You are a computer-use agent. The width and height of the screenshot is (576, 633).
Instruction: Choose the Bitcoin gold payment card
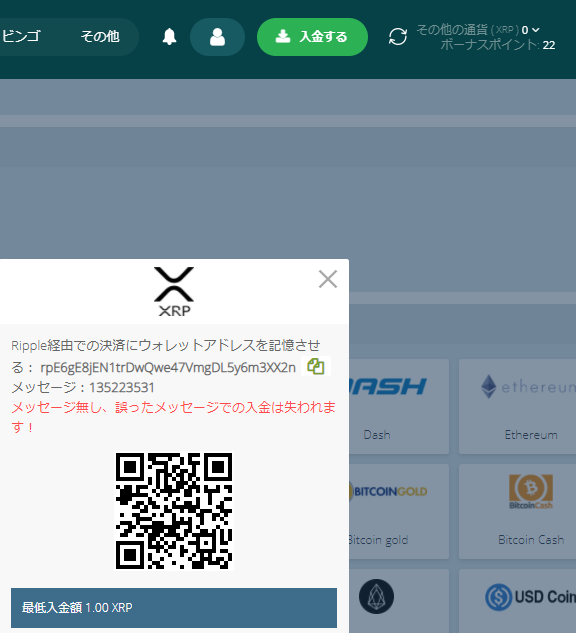click(399, 511)
